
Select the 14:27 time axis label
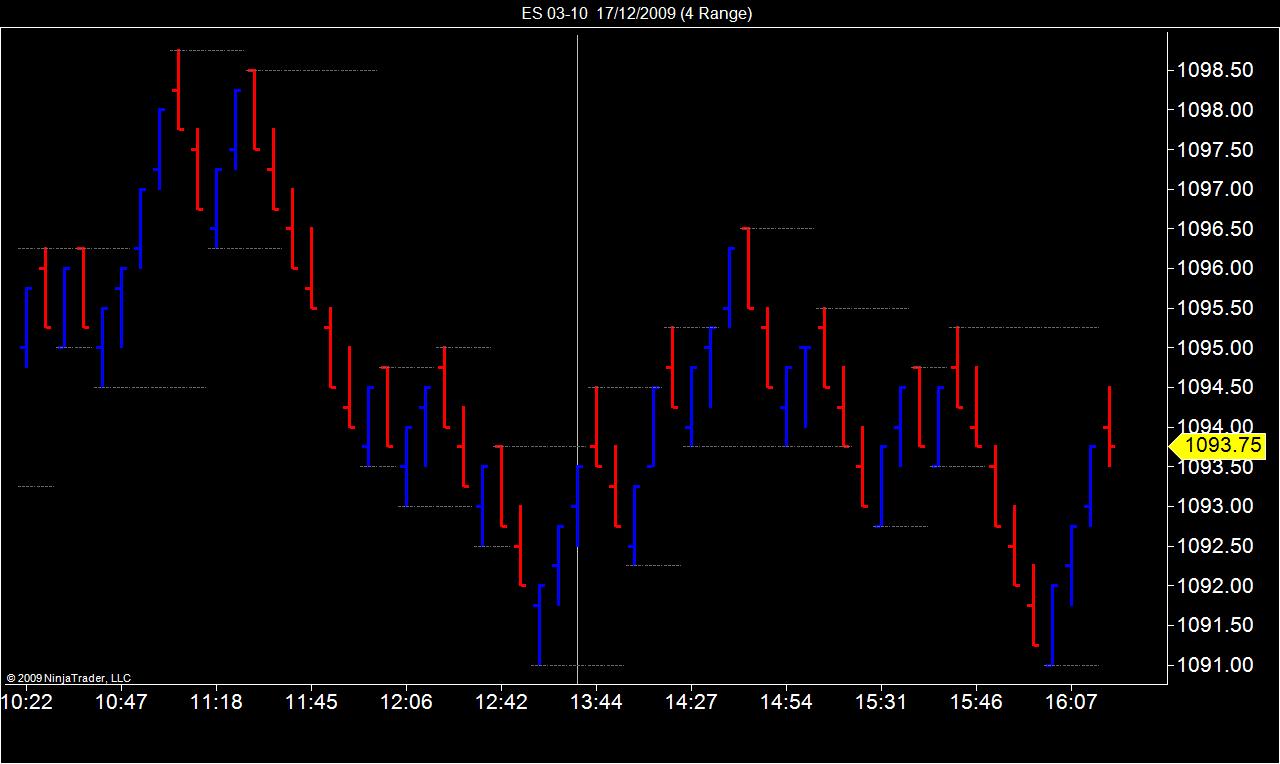tap(692, 702)
